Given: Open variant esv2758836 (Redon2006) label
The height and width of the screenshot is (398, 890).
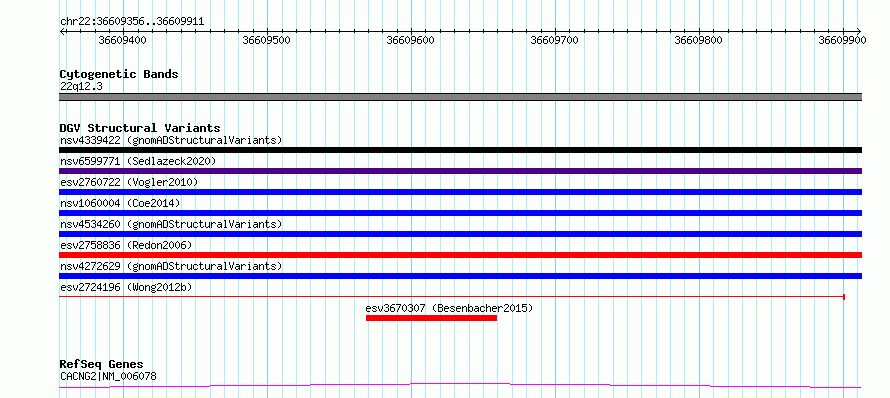Looking at the screenshot, I should tap(126, 245).
